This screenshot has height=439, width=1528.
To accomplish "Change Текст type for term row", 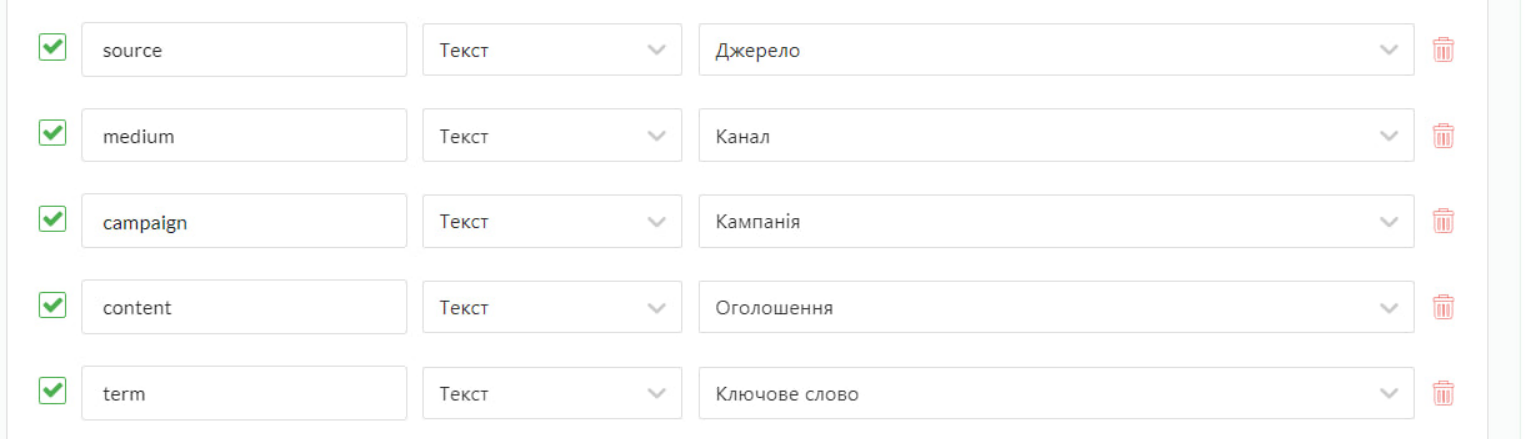I will coord(552,393).
